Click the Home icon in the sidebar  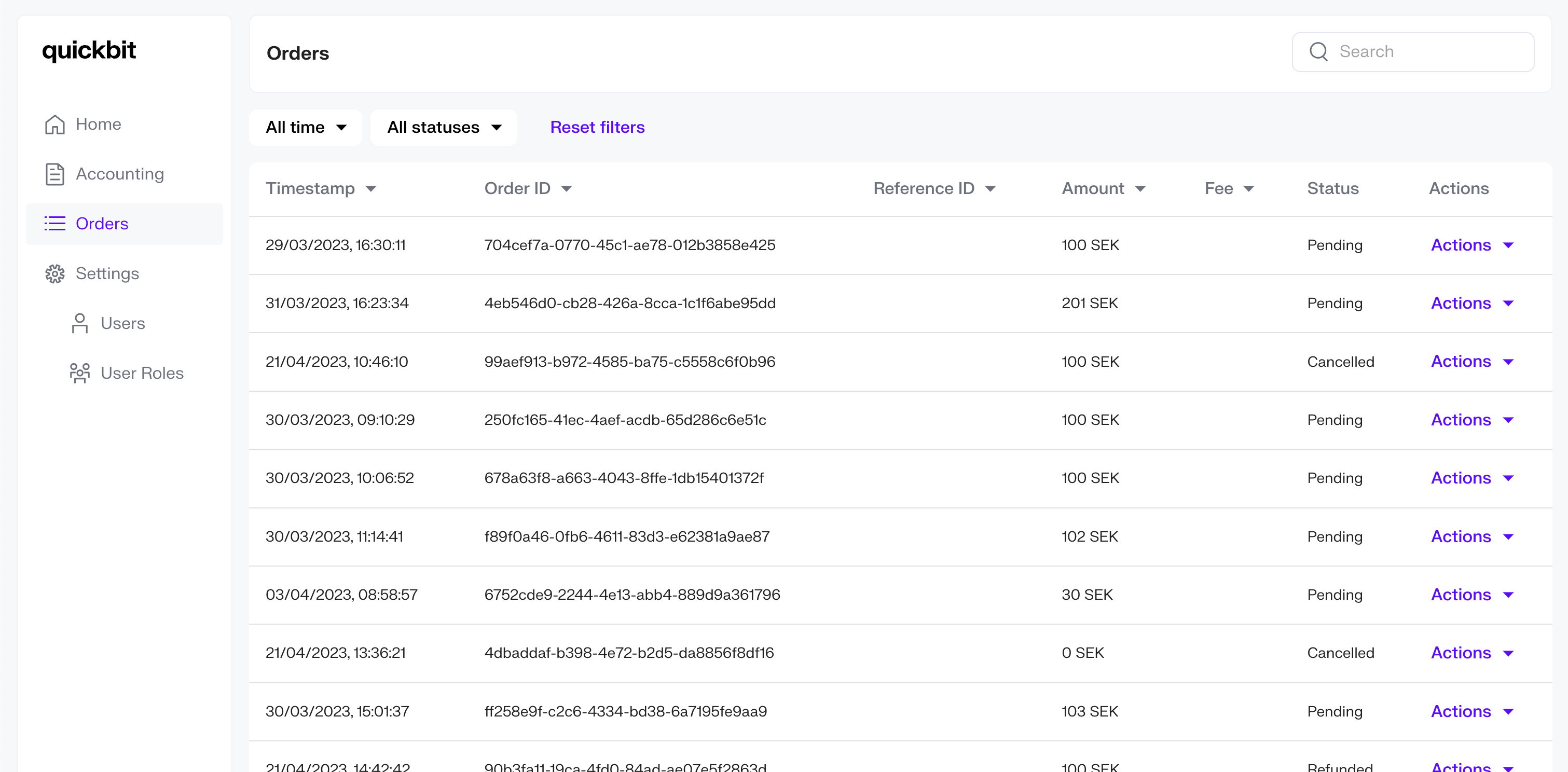coord(55,123)
